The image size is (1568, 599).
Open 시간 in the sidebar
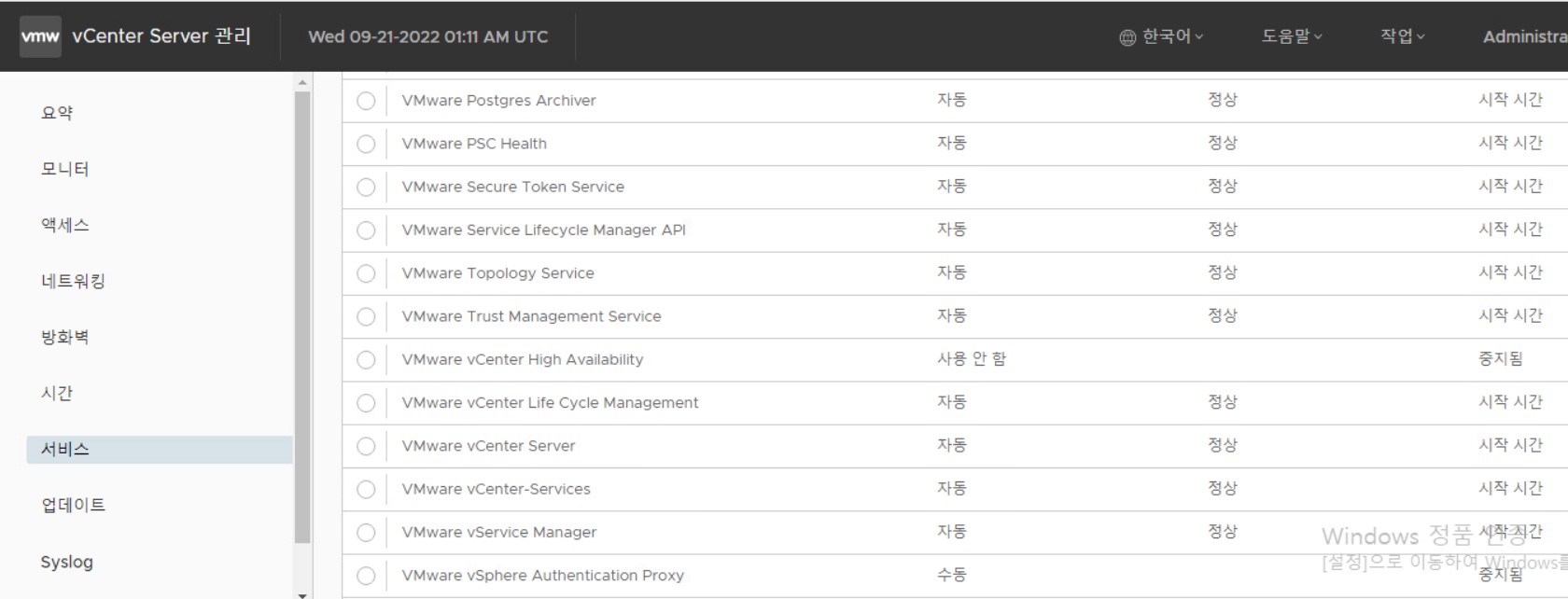(57, 393)
